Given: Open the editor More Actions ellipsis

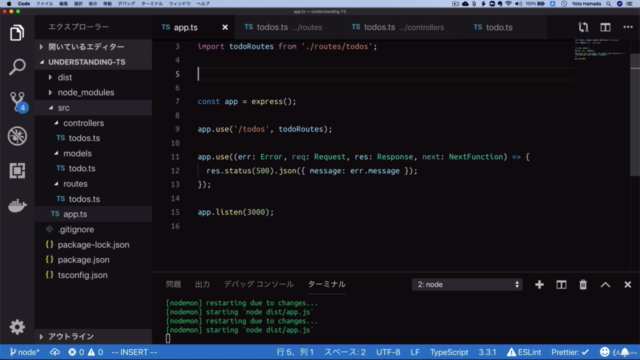Looking at the screenshot, I should click(x=628, y=27).
